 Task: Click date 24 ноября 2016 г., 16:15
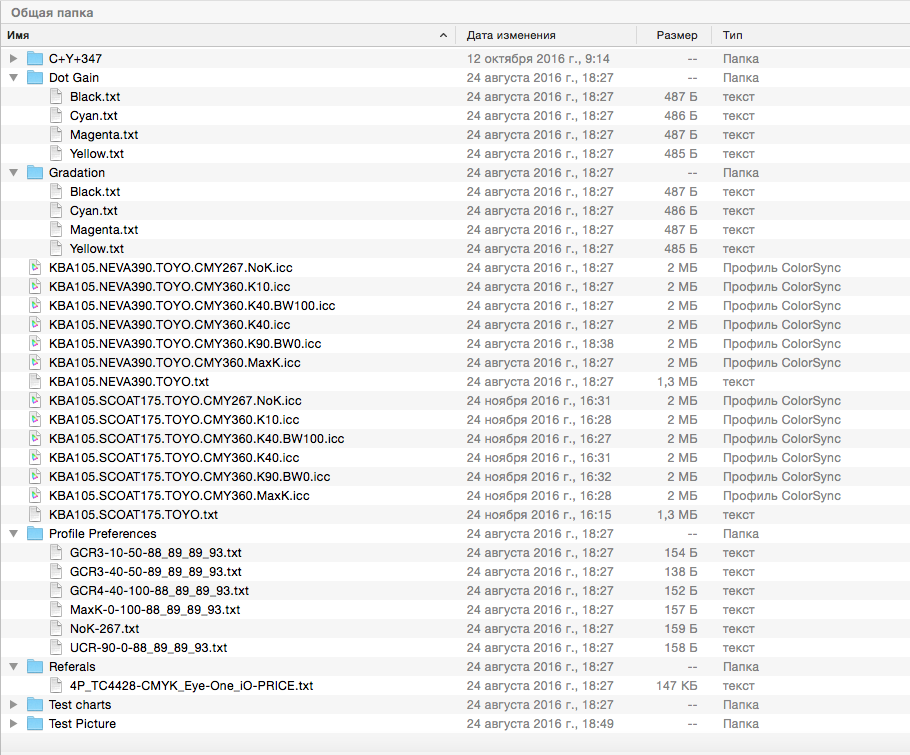pos(539,515)
